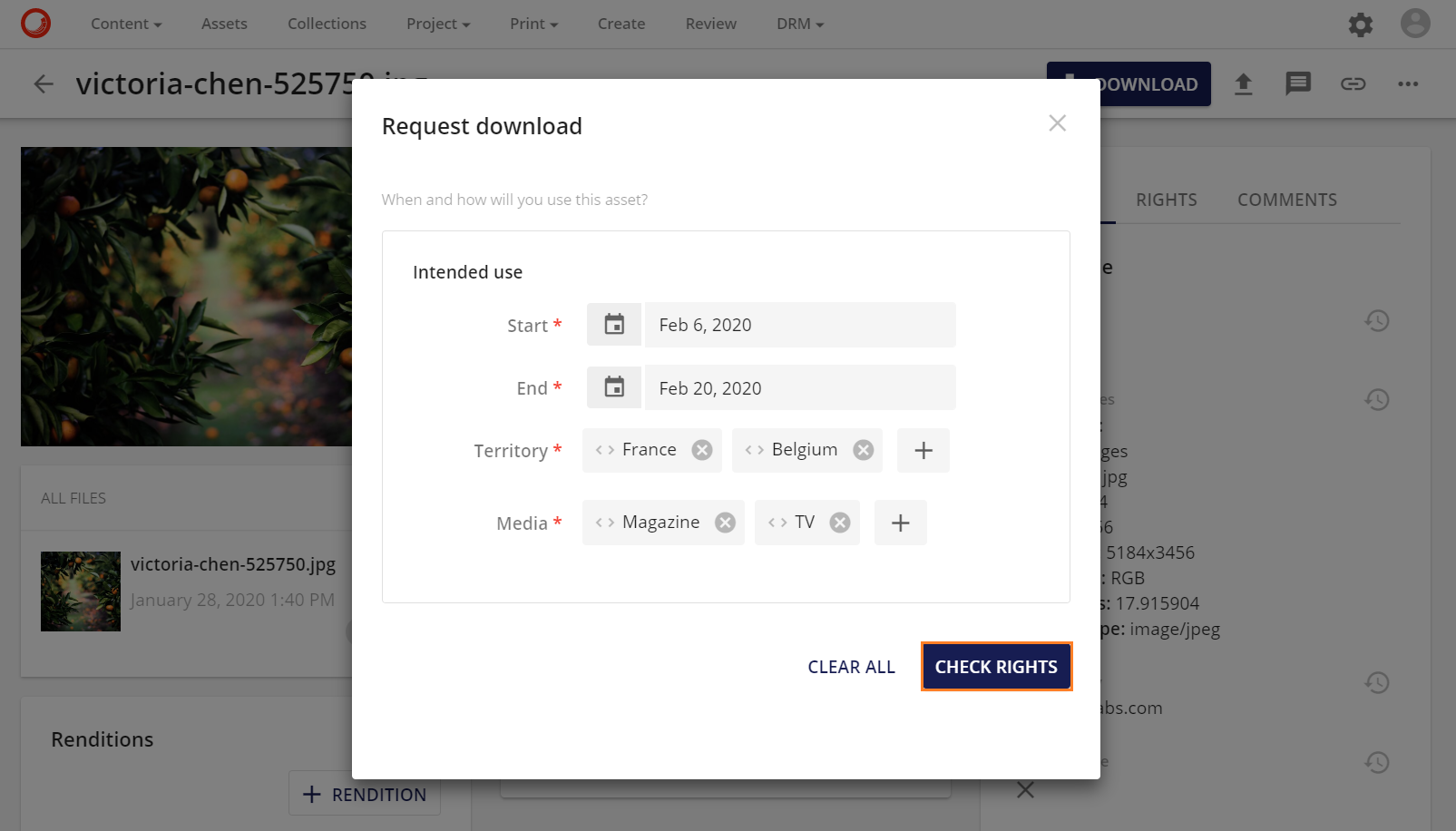The width and height of the screenshot is (1456, 831).
Task: Open comments via the speech bubble icon
Action: 1298,83
